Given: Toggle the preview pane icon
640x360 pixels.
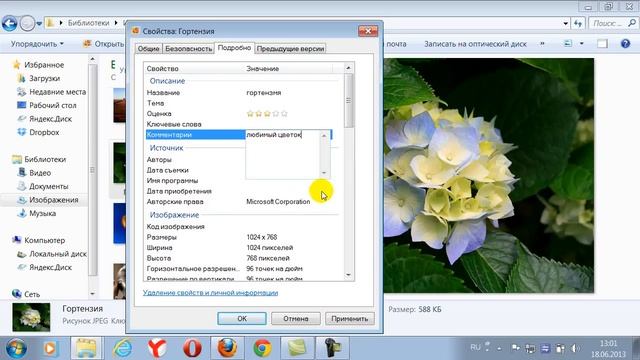Looking at the screenshot, I should [602, 44].
